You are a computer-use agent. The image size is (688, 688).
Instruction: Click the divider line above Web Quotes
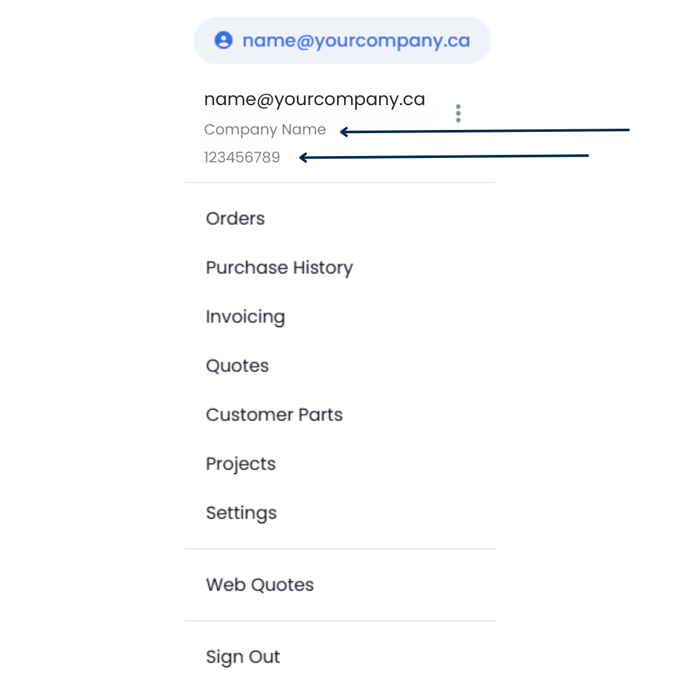coord(340,548)
